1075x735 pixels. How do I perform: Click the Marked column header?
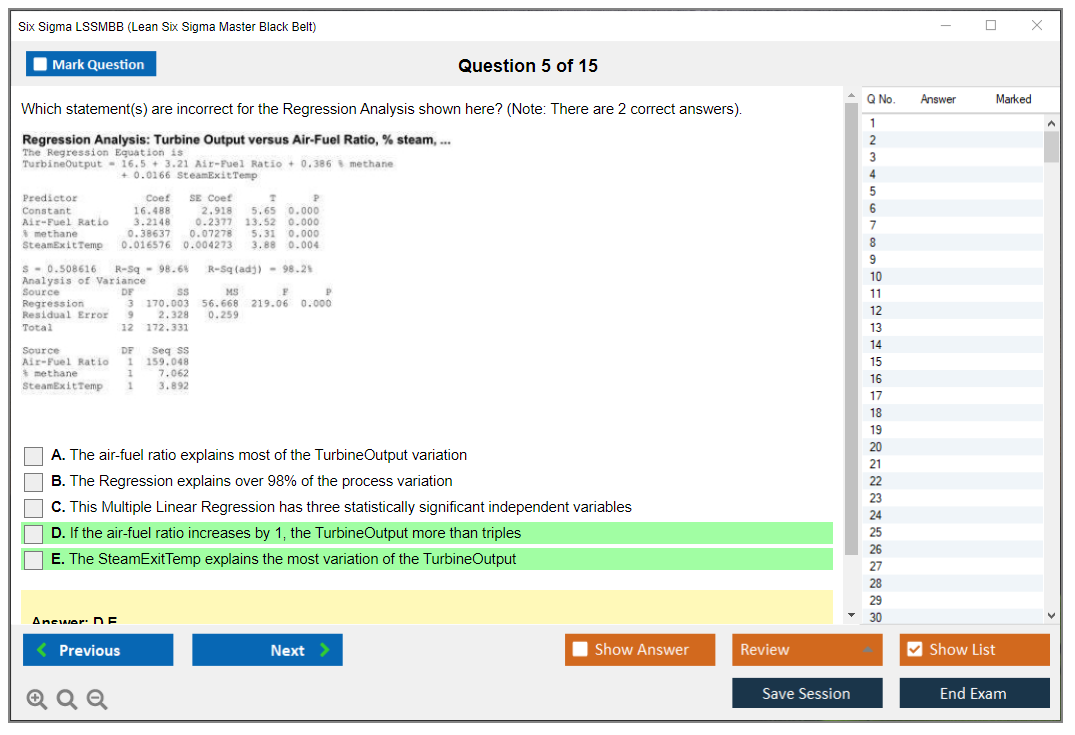click(x=1013, y=99)
